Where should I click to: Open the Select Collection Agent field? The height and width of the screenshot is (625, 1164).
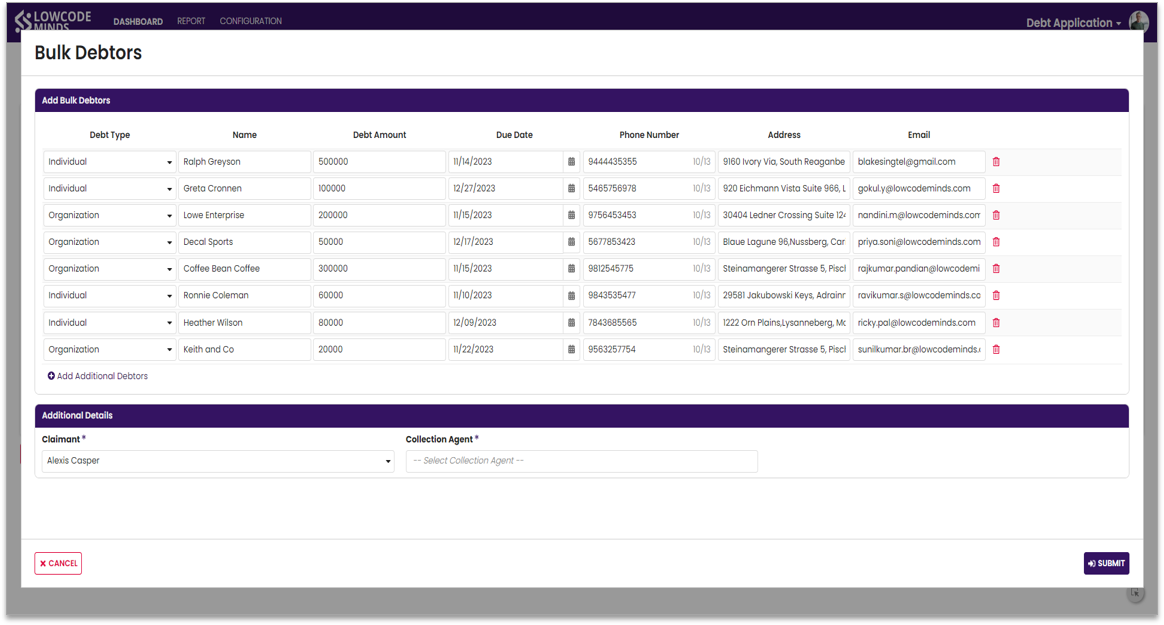(x=581, y=461)
